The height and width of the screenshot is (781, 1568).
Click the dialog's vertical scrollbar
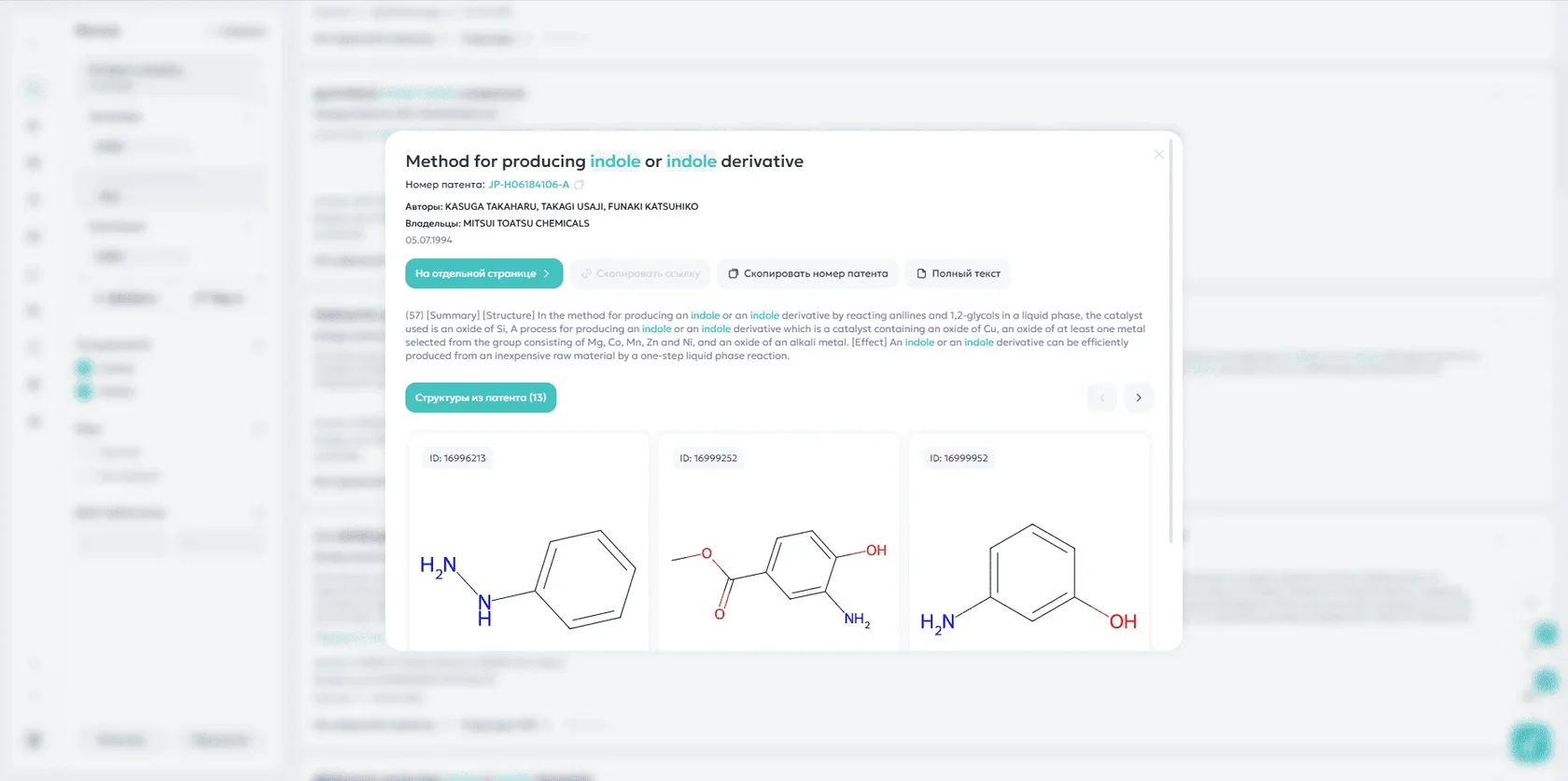(1170, 373)
